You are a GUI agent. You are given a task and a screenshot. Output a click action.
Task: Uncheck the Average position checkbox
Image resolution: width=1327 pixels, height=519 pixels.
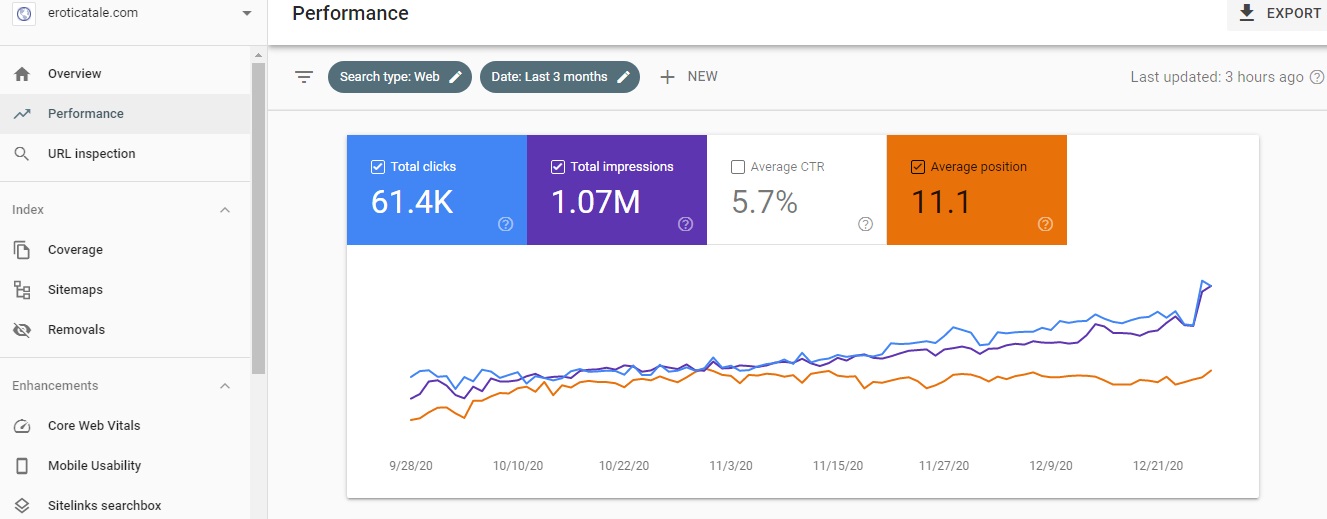(917, 167)
